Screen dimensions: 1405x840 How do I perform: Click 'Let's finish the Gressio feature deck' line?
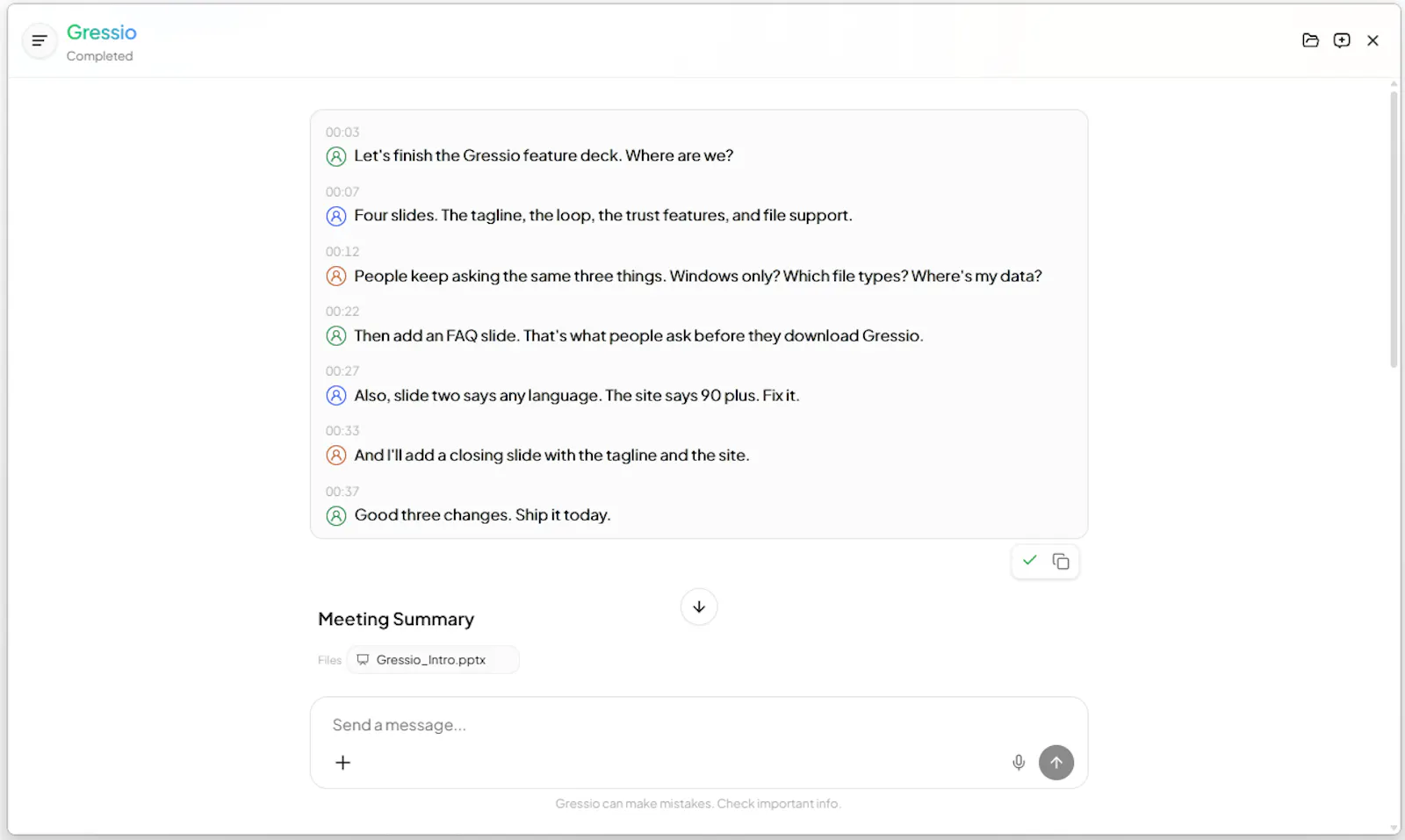point(544,156)
